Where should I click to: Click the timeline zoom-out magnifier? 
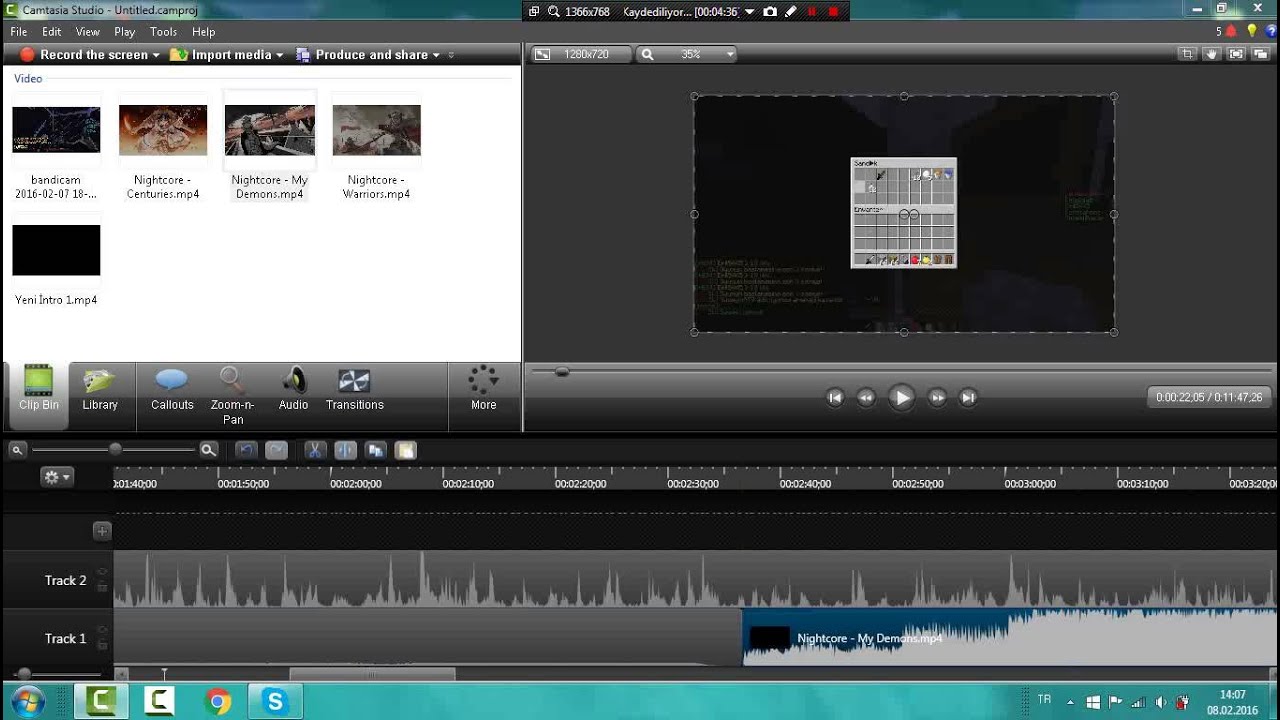coord(17,450)
